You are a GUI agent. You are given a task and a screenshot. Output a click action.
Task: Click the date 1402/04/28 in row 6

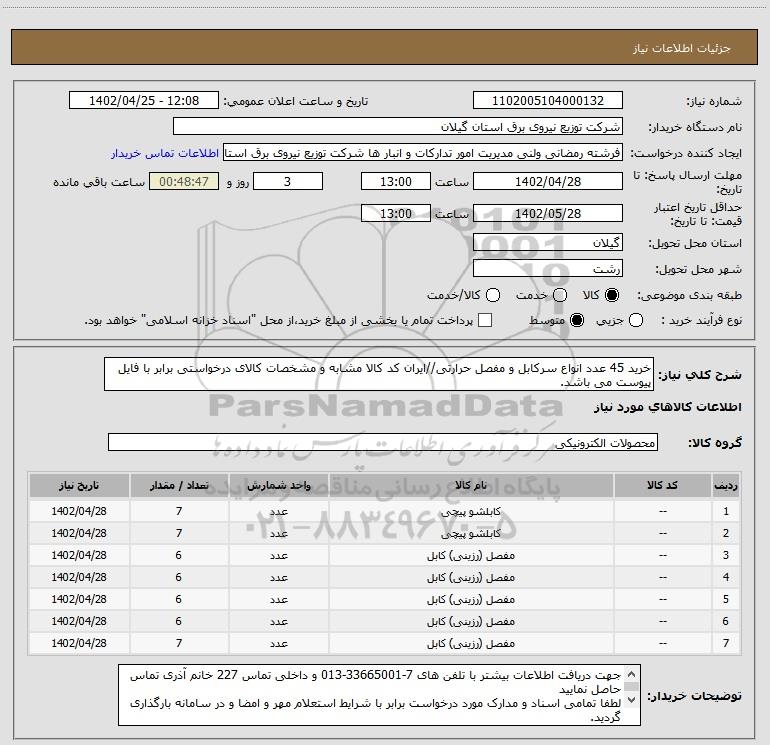(79, 621)
